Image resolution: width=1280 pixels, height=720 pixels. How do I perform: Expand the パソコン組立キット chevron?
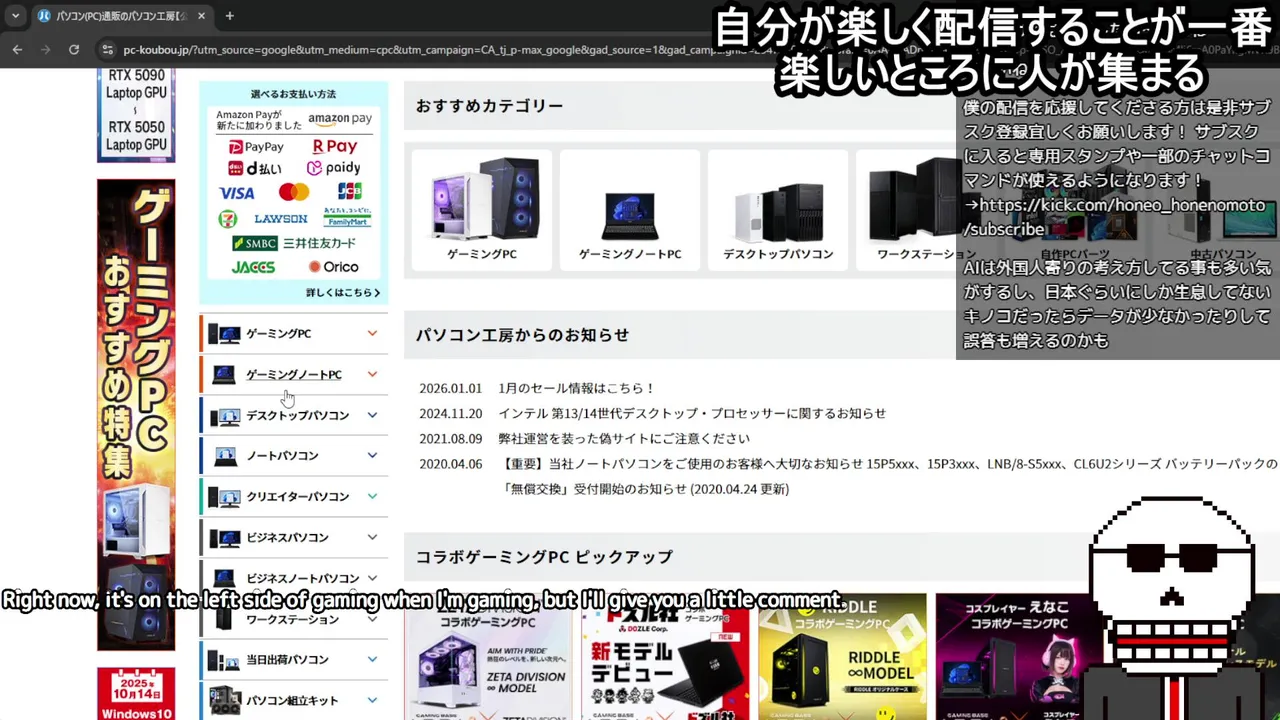coord(372,700)
